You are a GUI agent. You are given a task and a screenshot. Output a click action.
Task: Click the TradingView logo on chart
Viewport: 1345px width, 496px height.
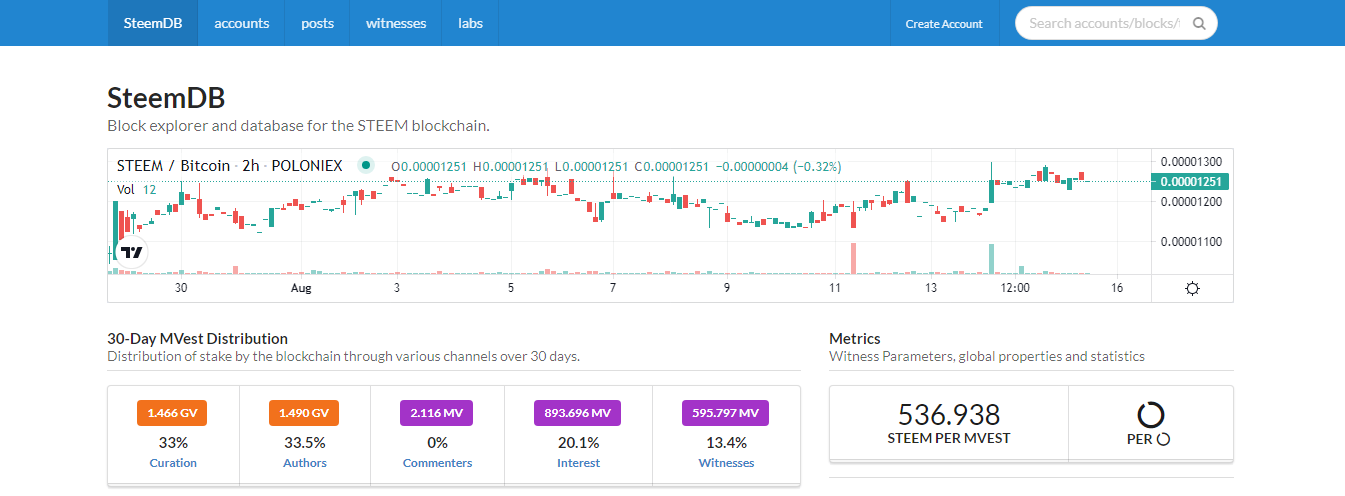point(132,252)
